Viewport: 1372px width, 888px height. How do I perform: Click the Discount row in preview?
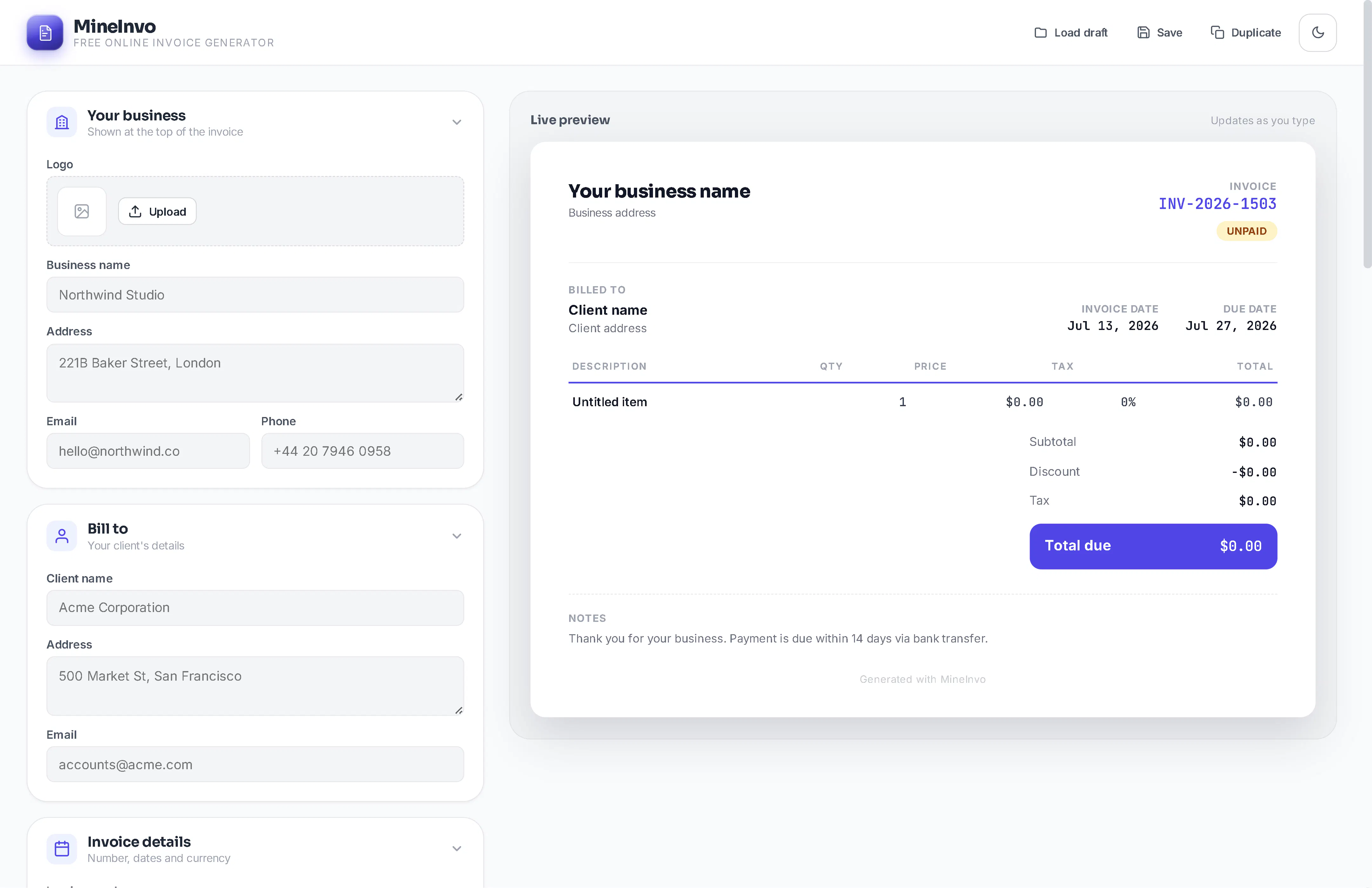click(1153, 472)
